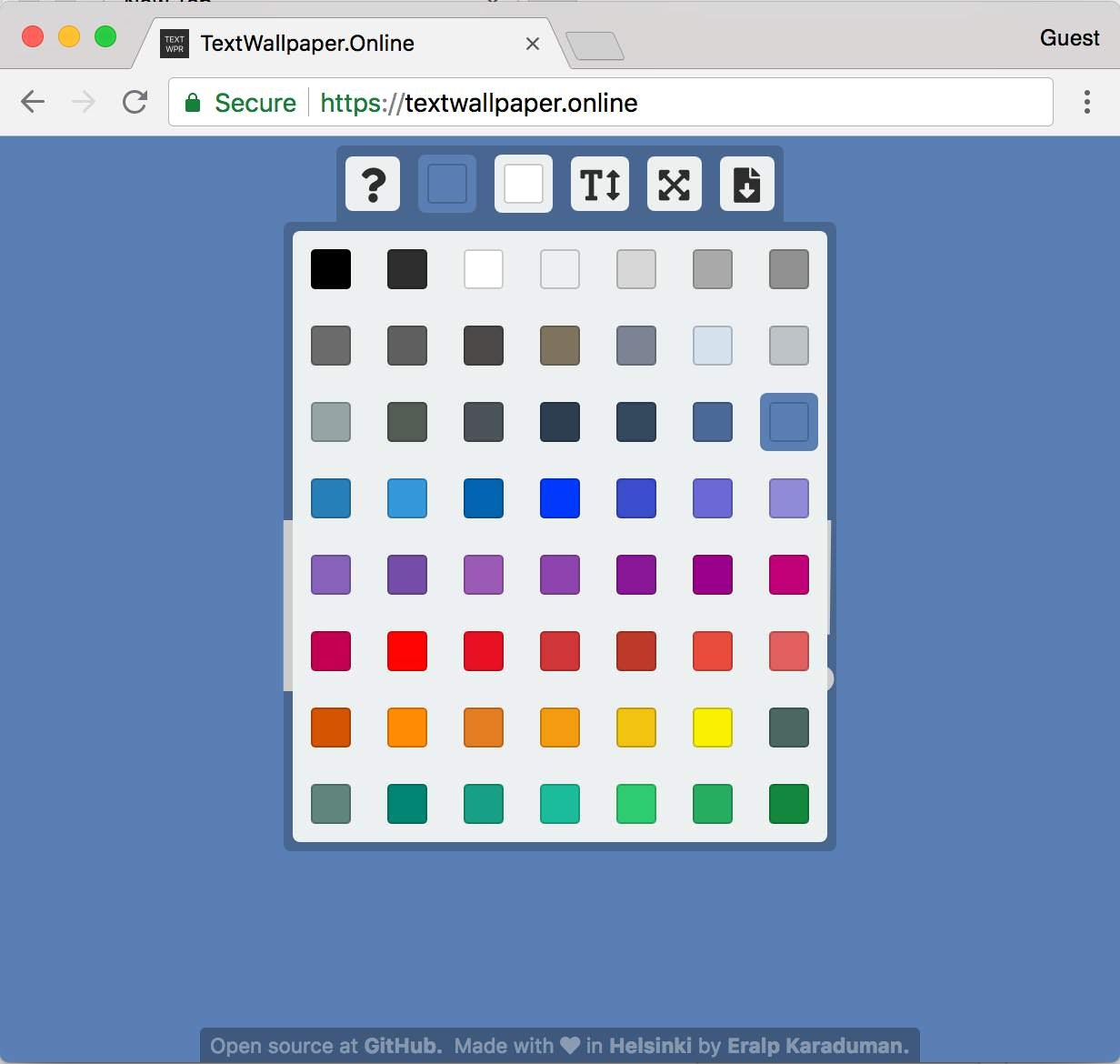The width and height of the screenshot is (1120, 1064).
Task: Pick the pure black color swatch
Action: (331, 269)
